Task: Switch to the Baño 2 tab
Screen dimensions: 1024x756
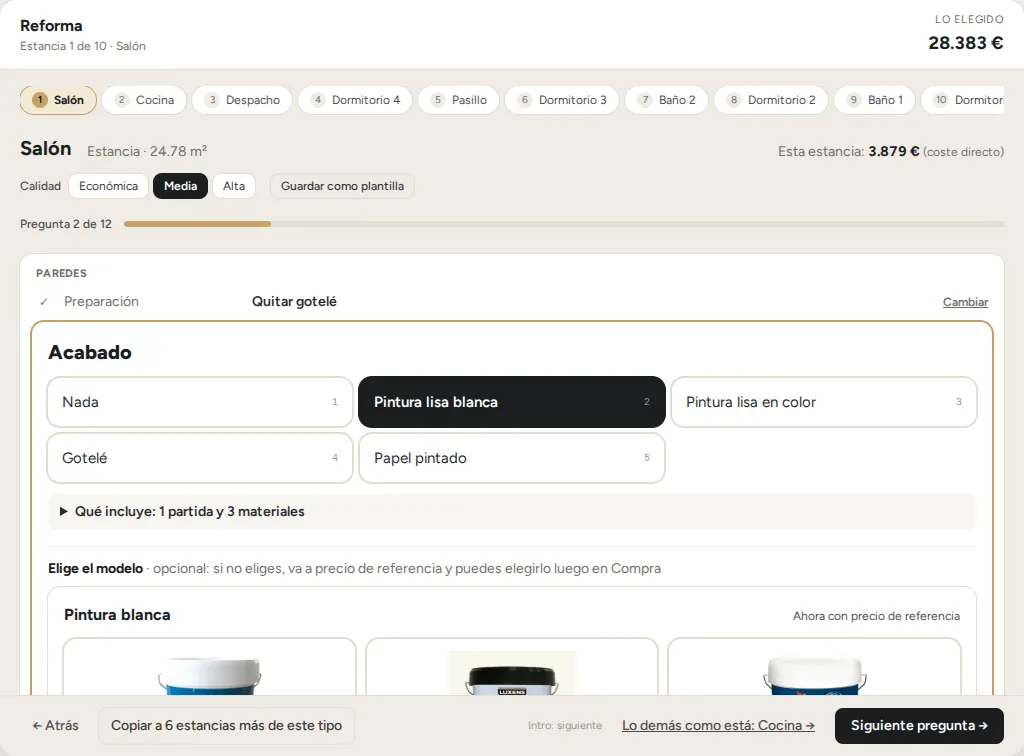Action: coord(667,100)
